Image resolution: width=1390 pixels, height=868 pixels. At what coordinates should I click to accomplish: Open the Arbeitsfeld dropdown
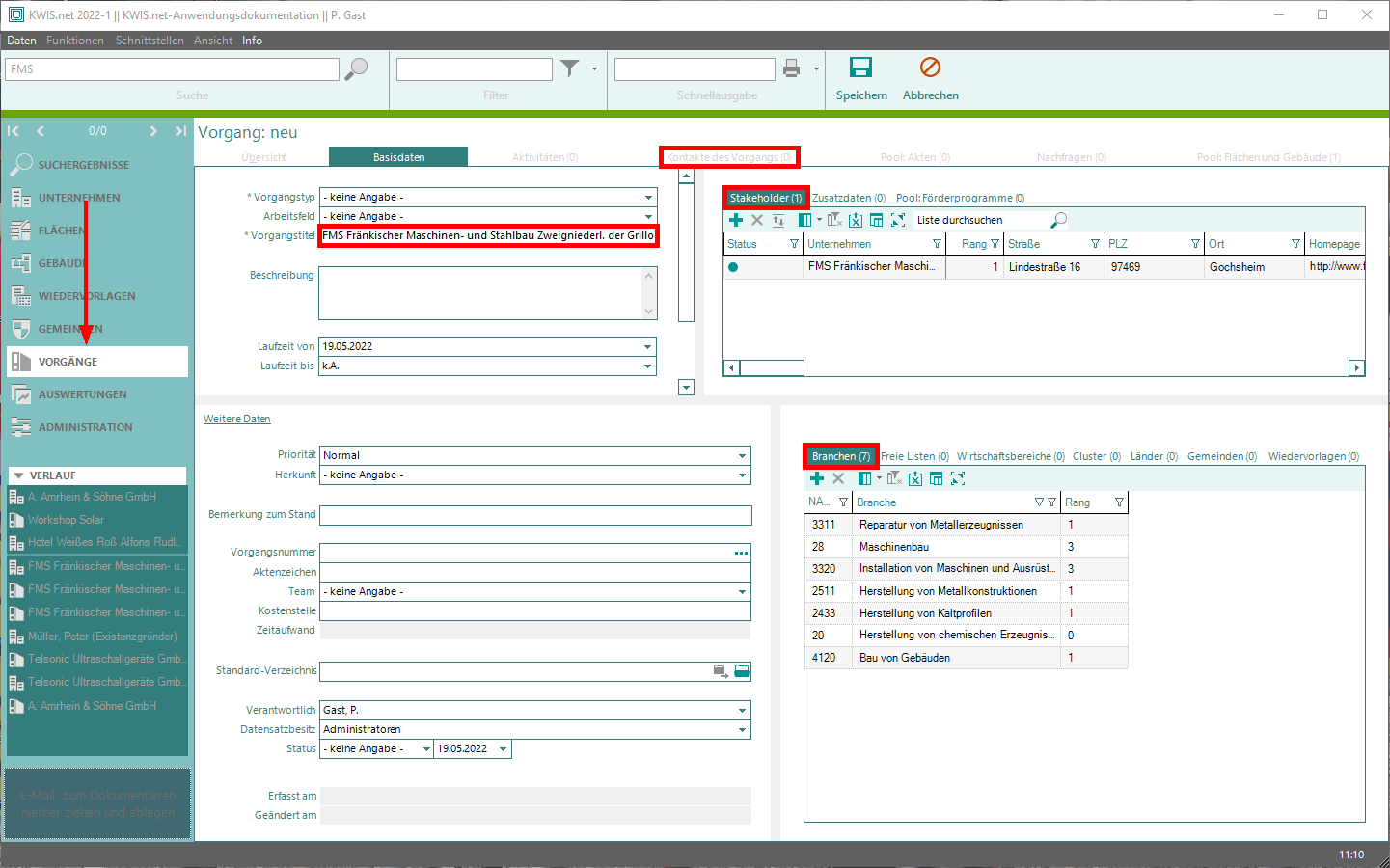pyautogui.click(x=648, y=216)
